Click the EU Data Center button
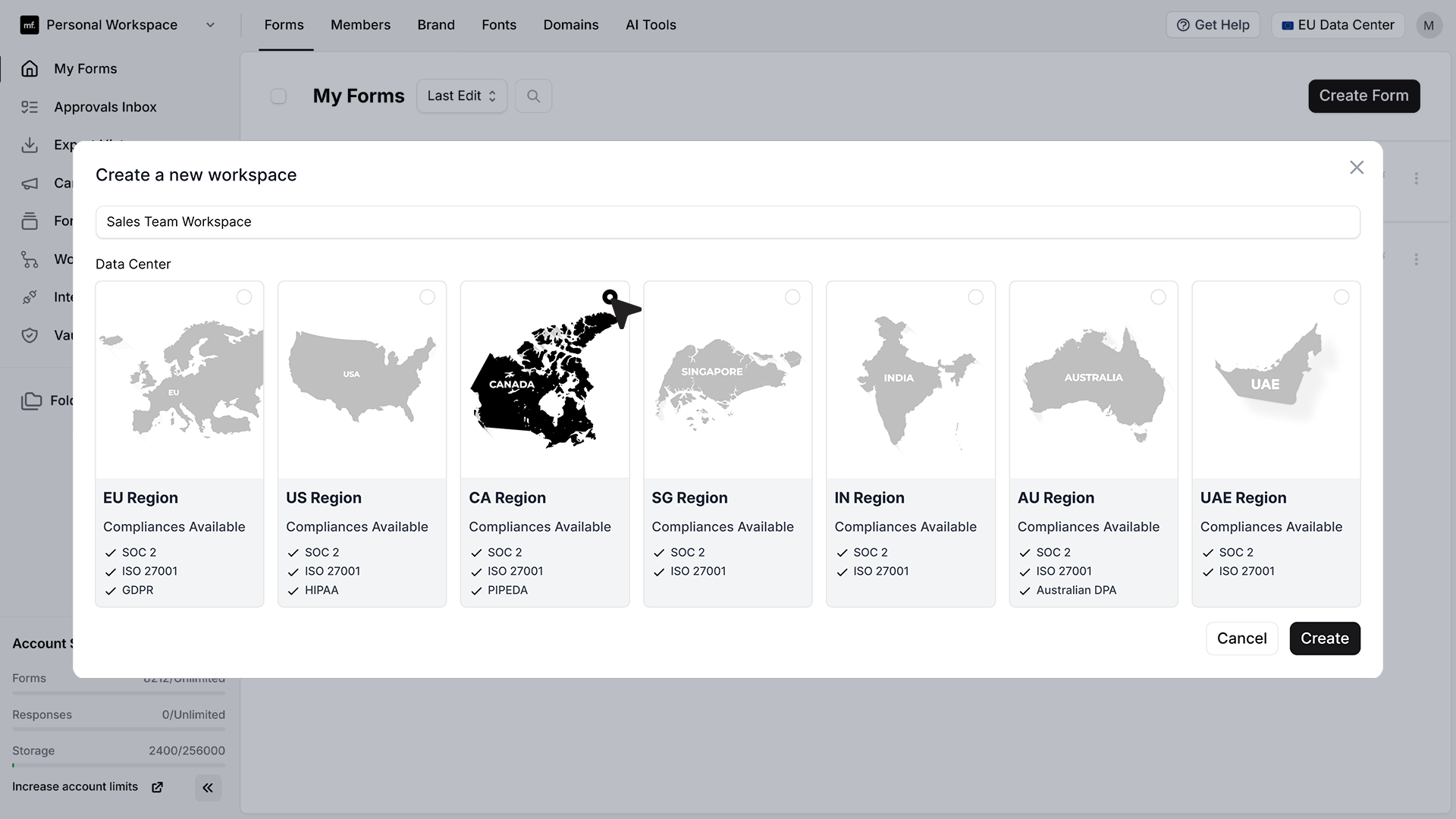Image resolution: width=1456 pixels, height=819 pixels. point(1338,25)
